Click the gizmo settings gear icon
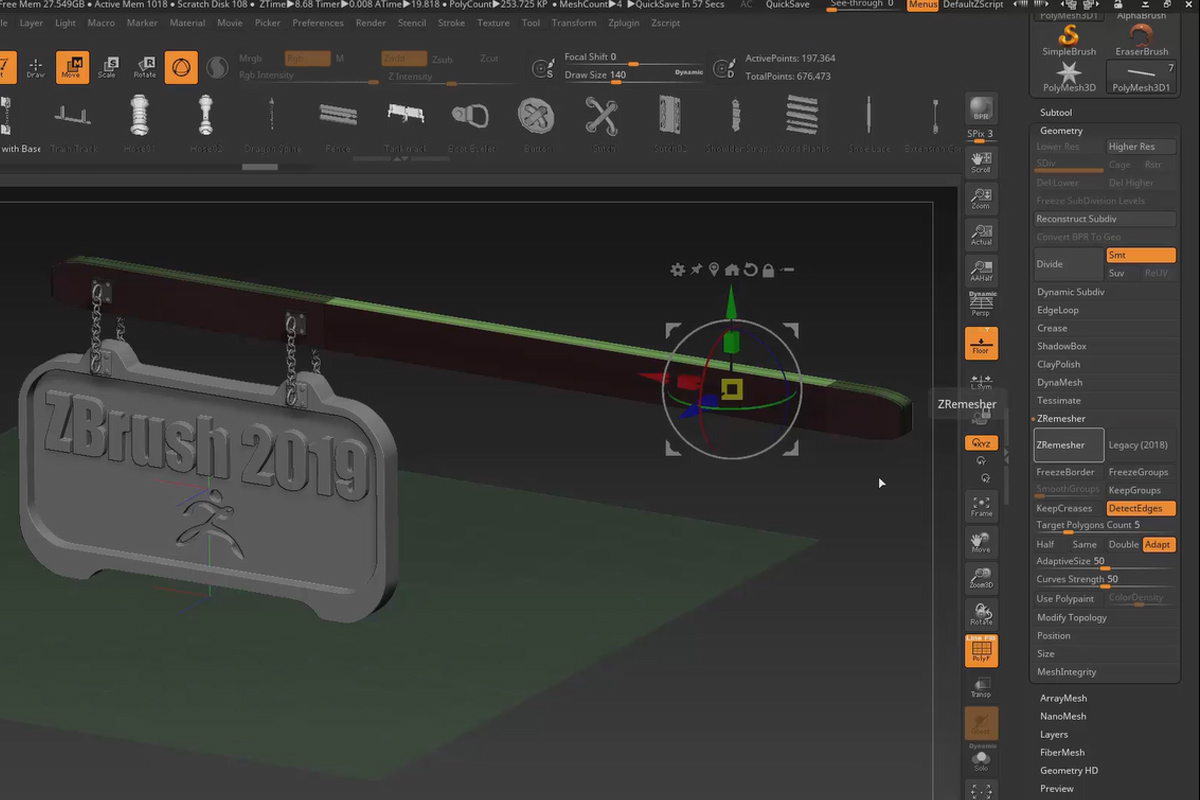Image resolution: width=1200 pixels, height=800 pixels. tap(678, 270)
